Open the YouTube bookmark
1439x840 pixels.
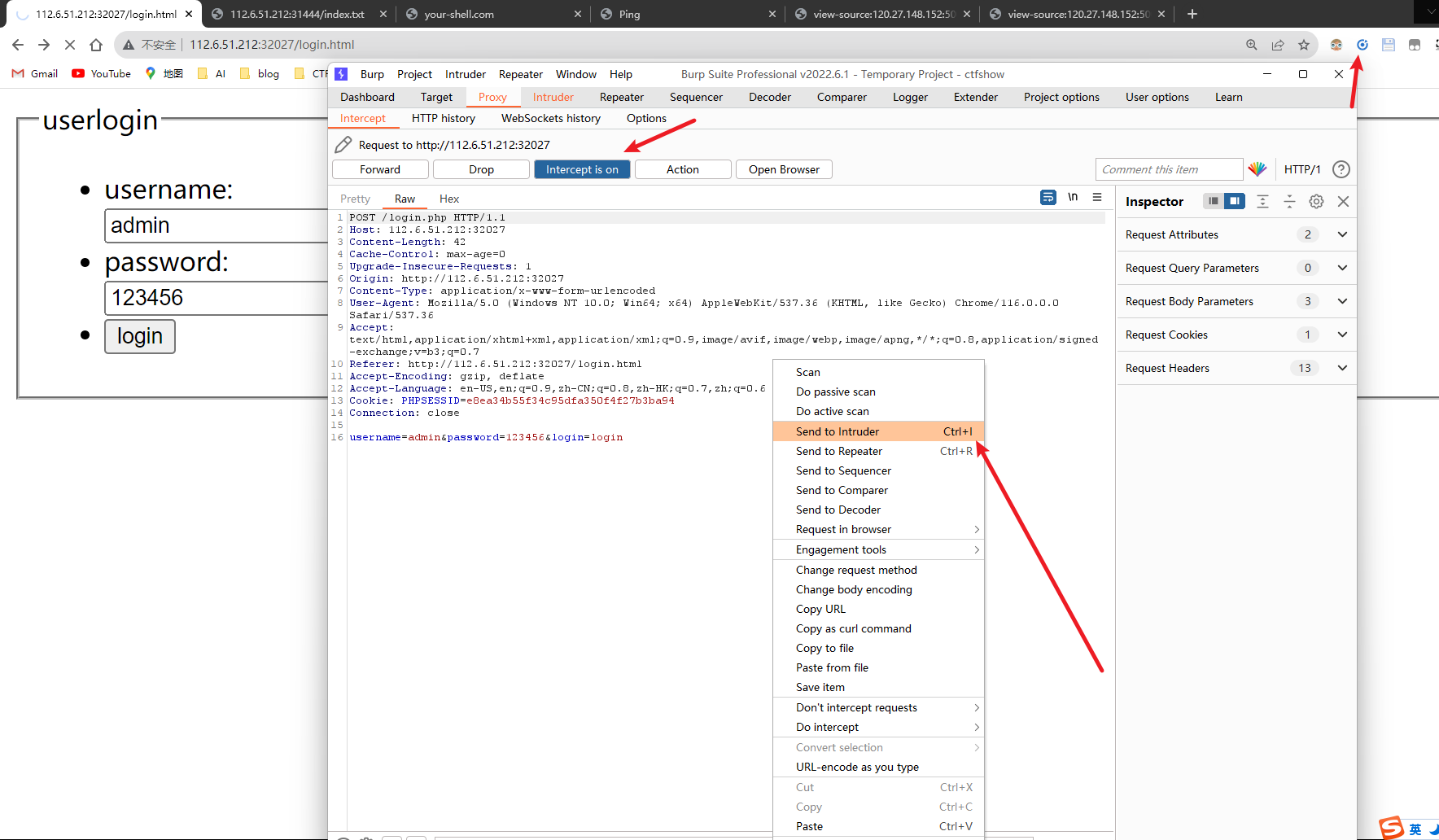click(x=101, y=73)
